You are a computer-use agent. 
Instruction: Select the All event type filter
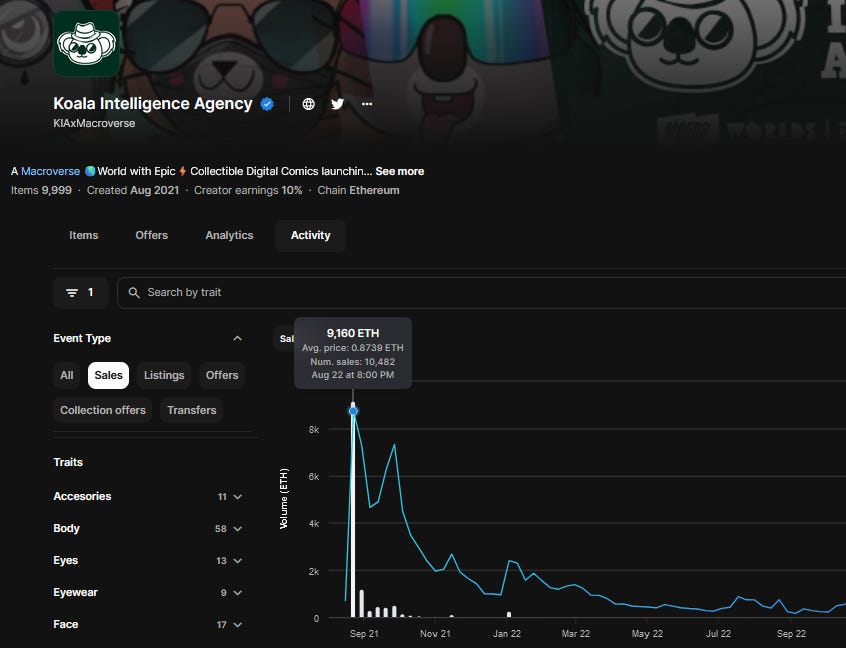(x=67, y=375)
